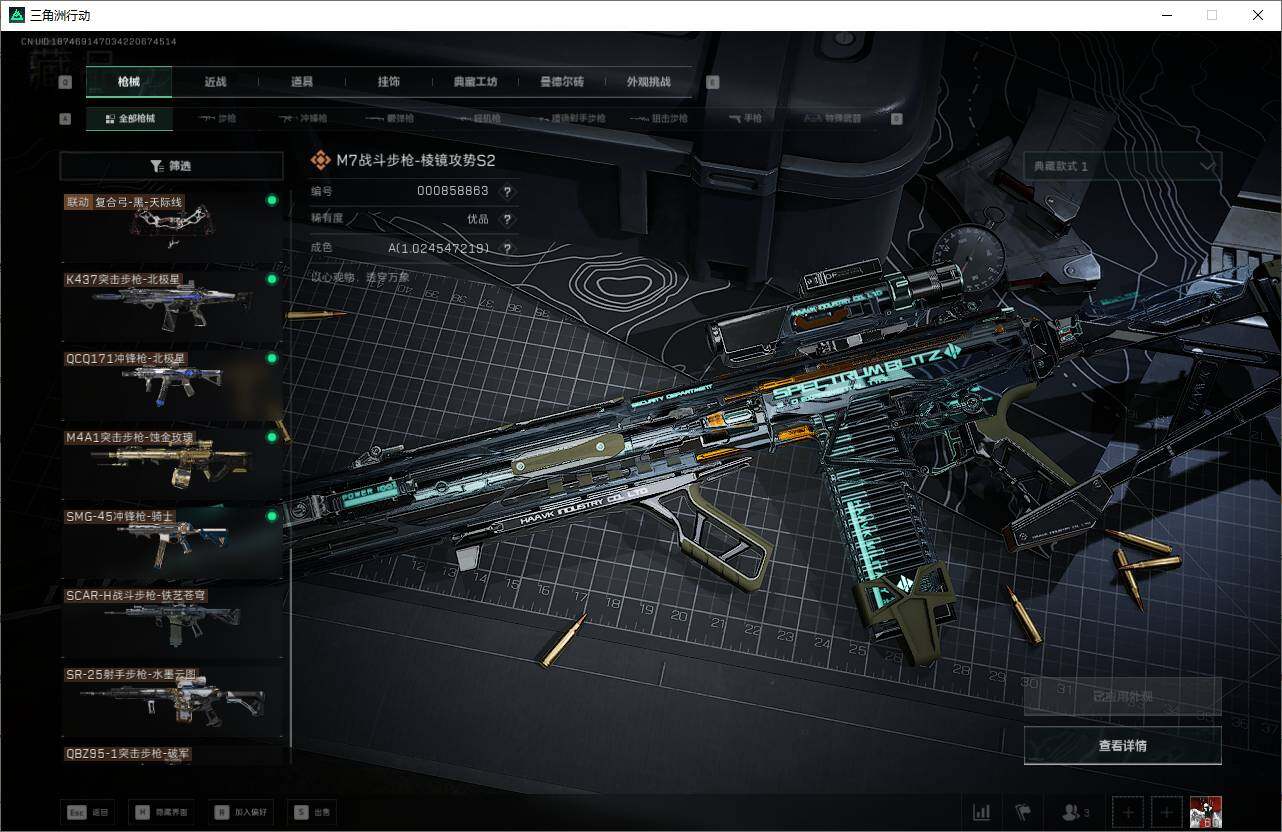Select the 复合弓-黑-天际线 skin thumbnail
Screen dimensions: 1282x832
coord(172,227)
